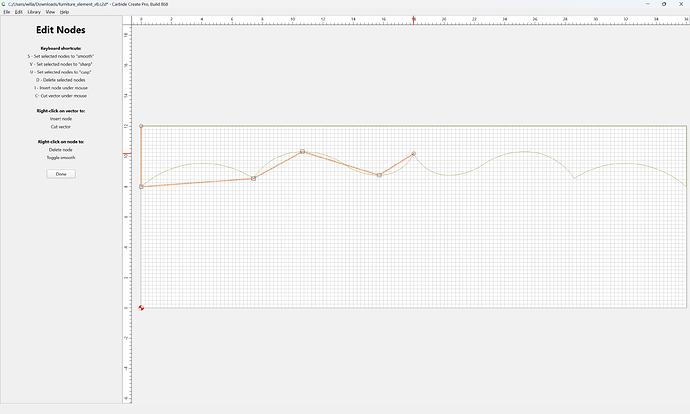This screenshot has height=414, width=690.
Task: Open the Help menu
Action: pyautogui.click(x=64, y=12)
